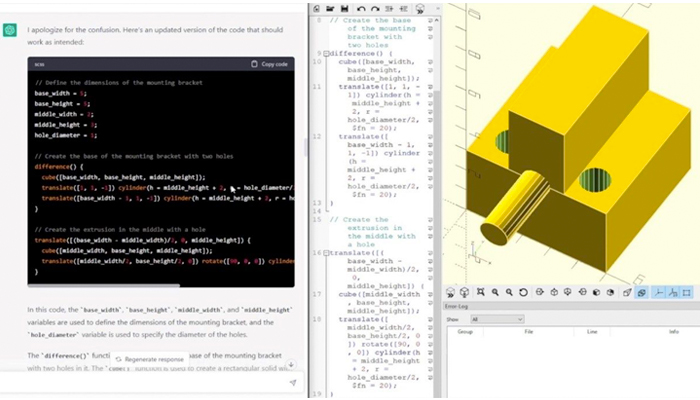Click the Open file icon in editor toolbar
This screenshot has width=700, height=400.
pyautogui.click(x=330, y=8)
